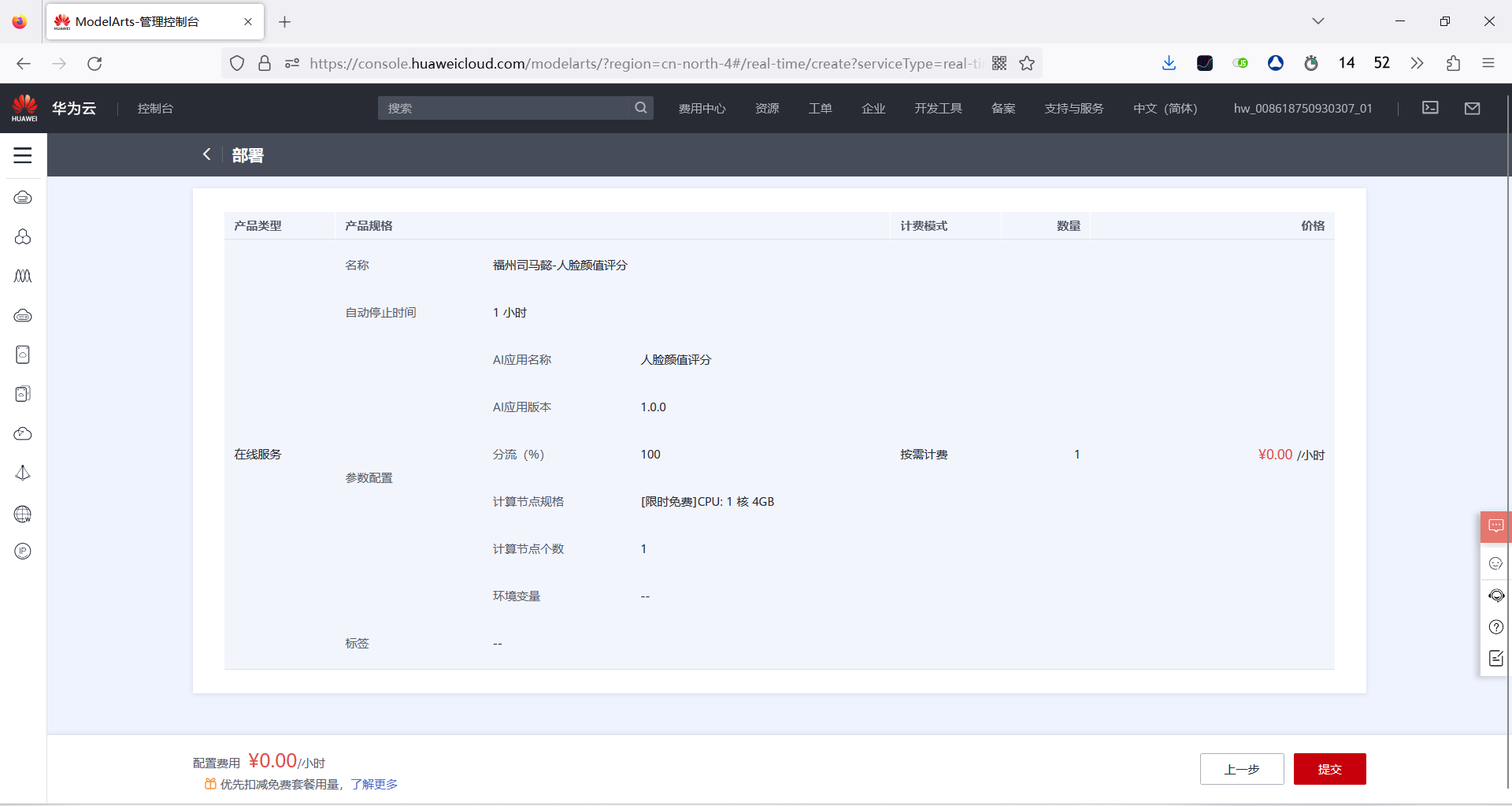
Task: Open the messages envelope icon
Action: coord(1472,108)
